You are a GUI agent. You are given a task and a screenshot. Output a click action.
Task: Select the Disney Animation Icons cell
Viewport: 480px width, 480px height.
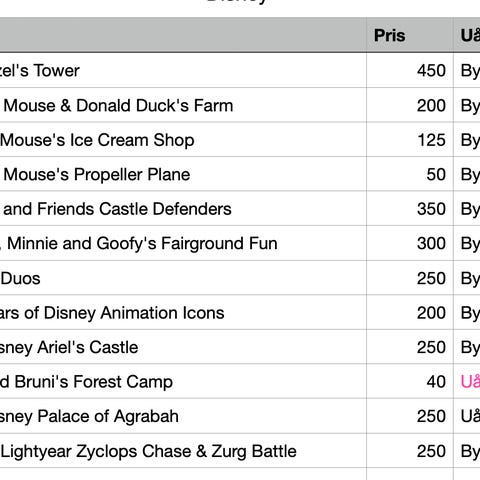click(x=183, y=312)
